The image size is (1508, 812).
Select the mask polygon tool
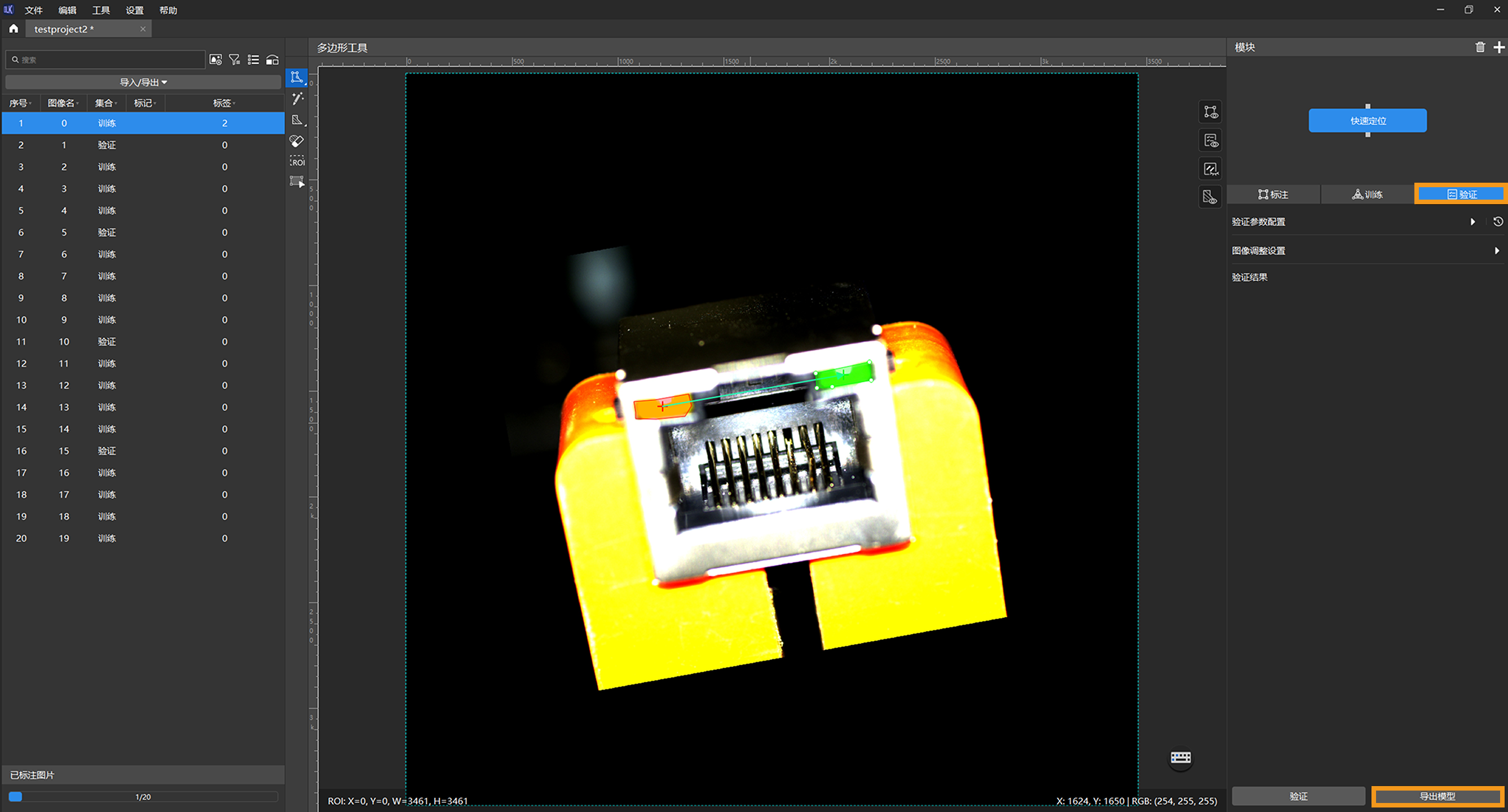(297, 120)
